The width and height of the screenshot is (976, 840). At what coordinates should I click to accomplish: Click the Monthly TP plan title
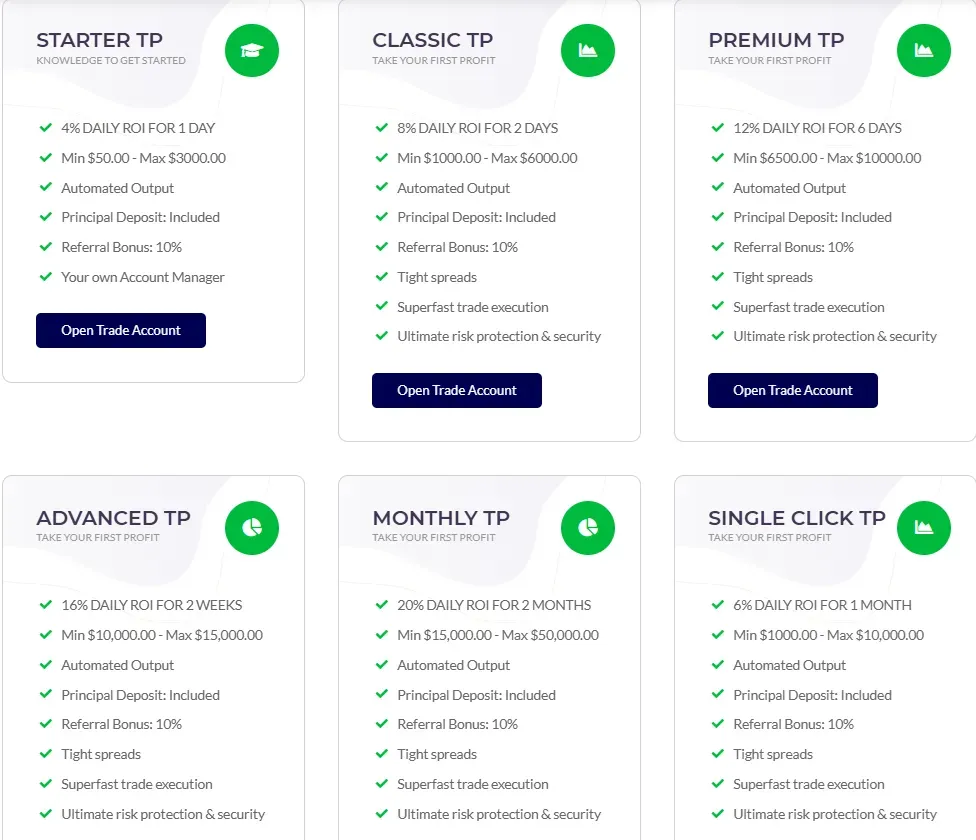click(441, 518)
